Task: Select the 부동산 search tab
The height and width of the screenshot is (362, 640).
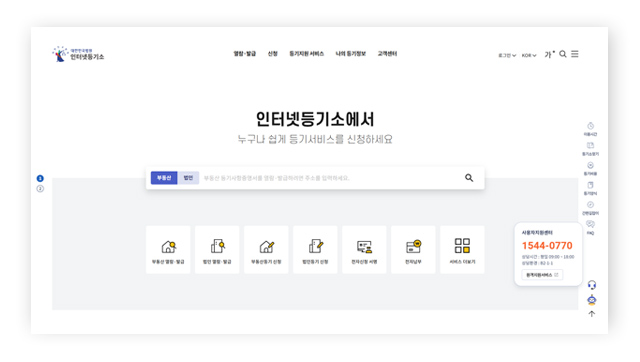Action: pyautogui.click(x=164, y=178)
